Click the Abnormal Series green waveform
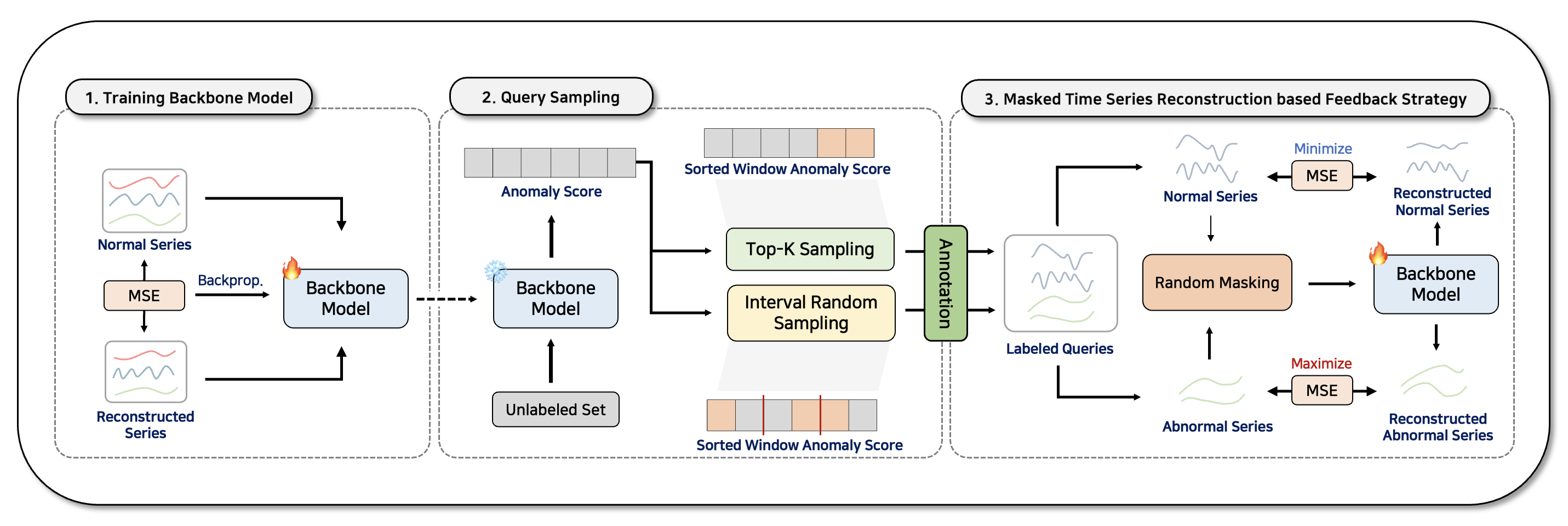The image size is (1568, 526). 1211,390
